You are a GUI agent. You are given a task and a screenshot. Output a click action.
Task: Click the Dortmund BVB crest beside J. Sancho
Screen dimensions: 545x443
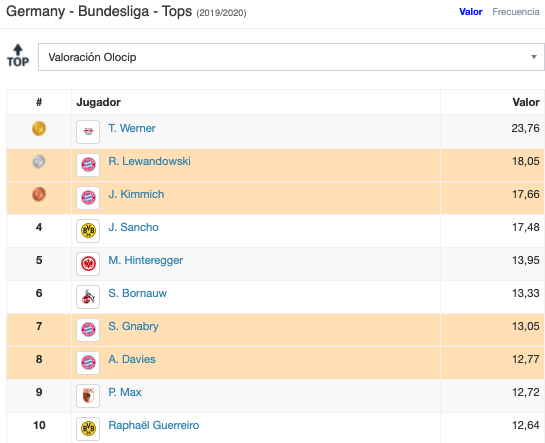point(88,231)
